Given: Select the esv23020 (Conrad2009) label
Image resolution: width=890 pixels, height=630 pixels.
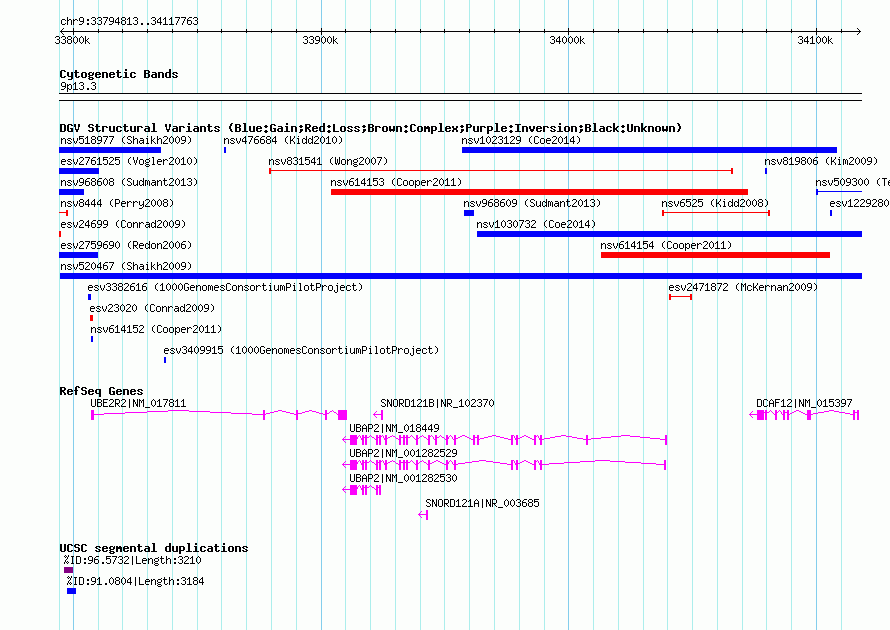Looking at the screenshot, I should [x=152, y=308].
